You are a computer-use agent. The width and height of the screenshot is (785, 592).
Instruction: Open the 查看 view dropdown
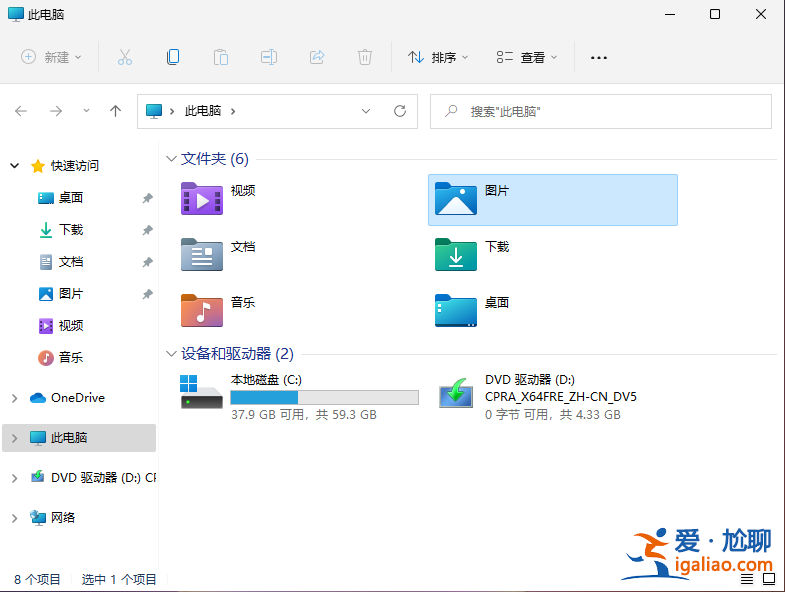527,57
